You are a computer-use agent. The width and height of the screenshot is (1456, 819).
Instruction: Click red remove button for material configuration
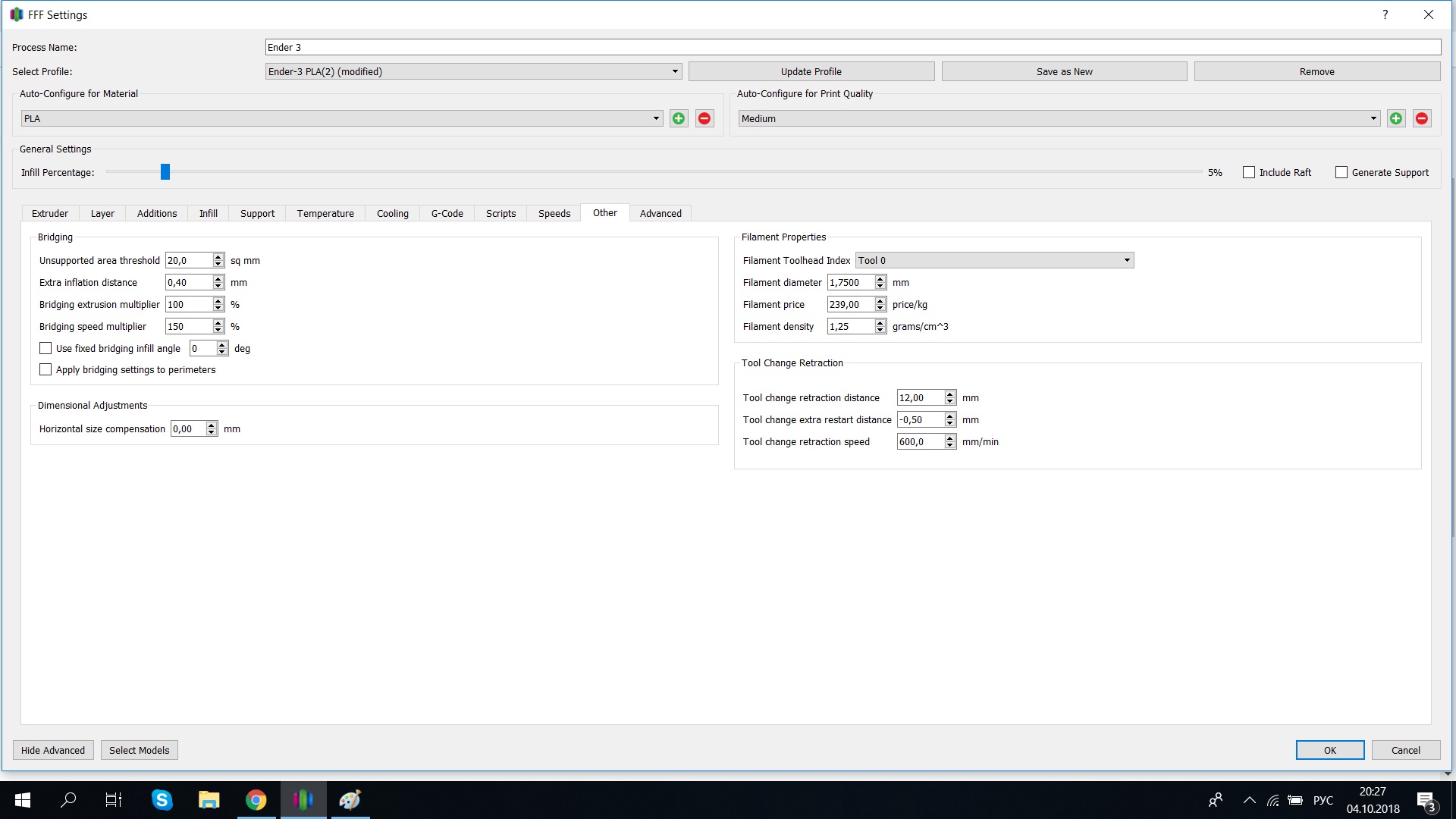coord(704,118)
